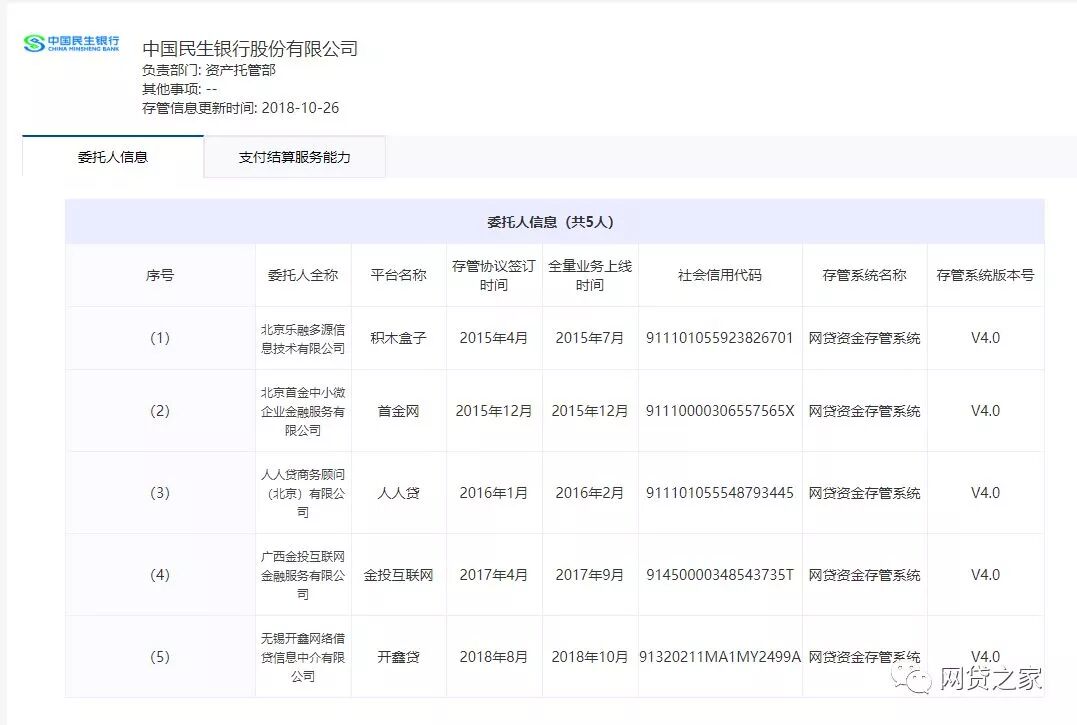The width and height of the screenshot is (1077, 725).
Task: Click row number (5)
Action: click(160, 657)
